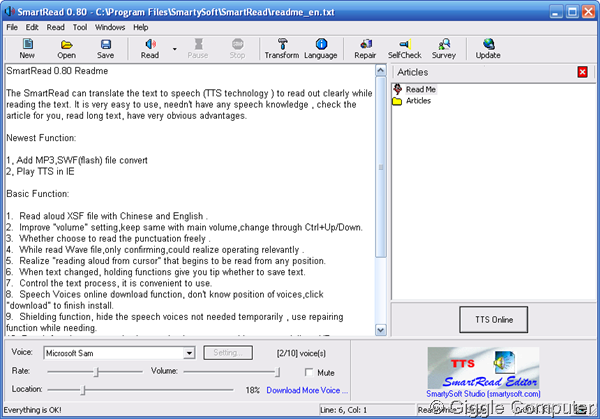Adjust the Volume slider thumb
Screen dimensions: 600x419
pyautogui.click(x=278, y=372)
